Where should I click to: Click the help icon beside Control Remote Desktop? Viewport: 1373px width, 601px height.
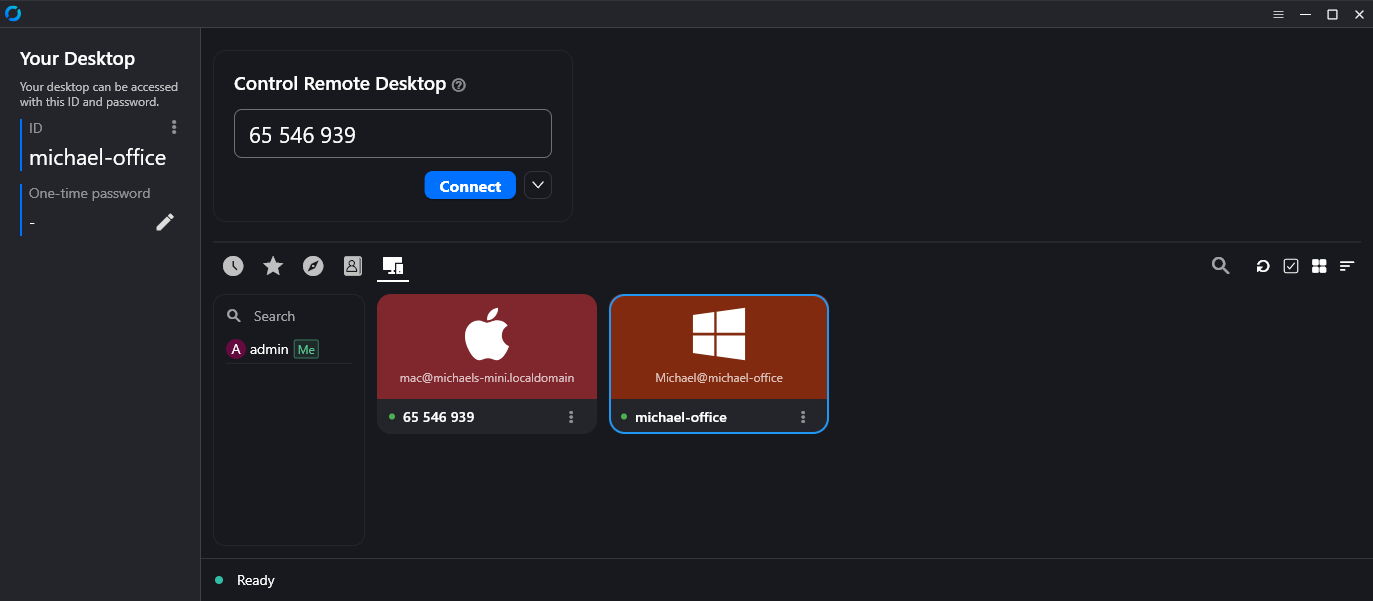pos(459,85)
